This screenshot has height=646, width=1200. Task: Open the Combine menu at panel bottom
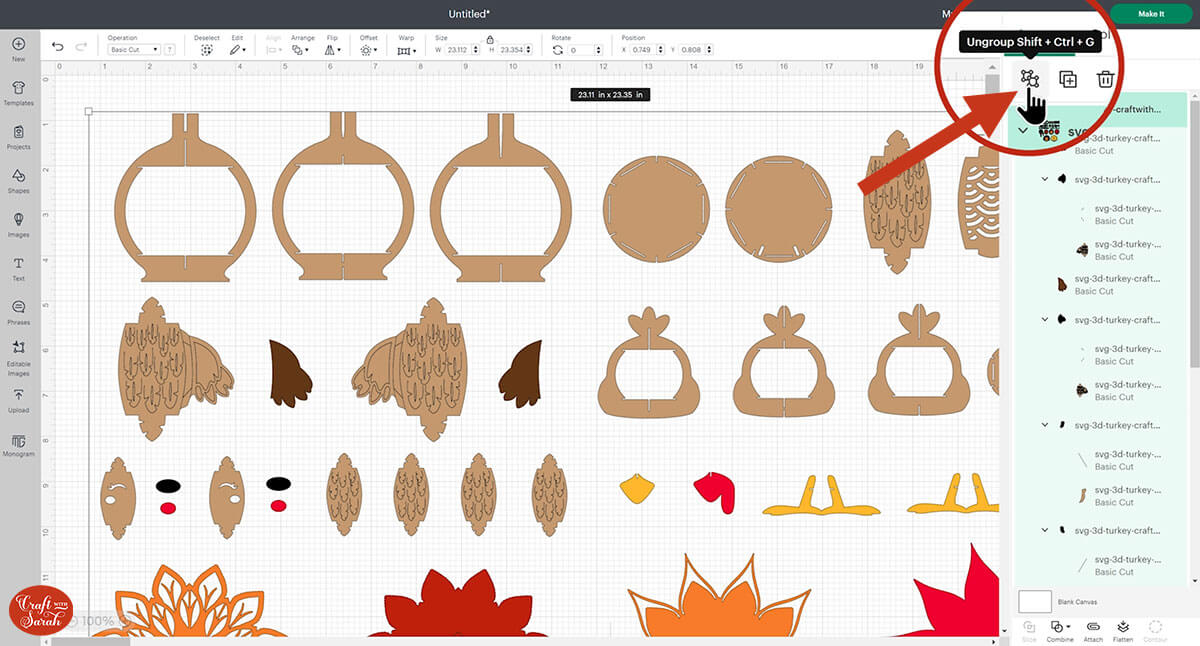[x=1060, y=628]
